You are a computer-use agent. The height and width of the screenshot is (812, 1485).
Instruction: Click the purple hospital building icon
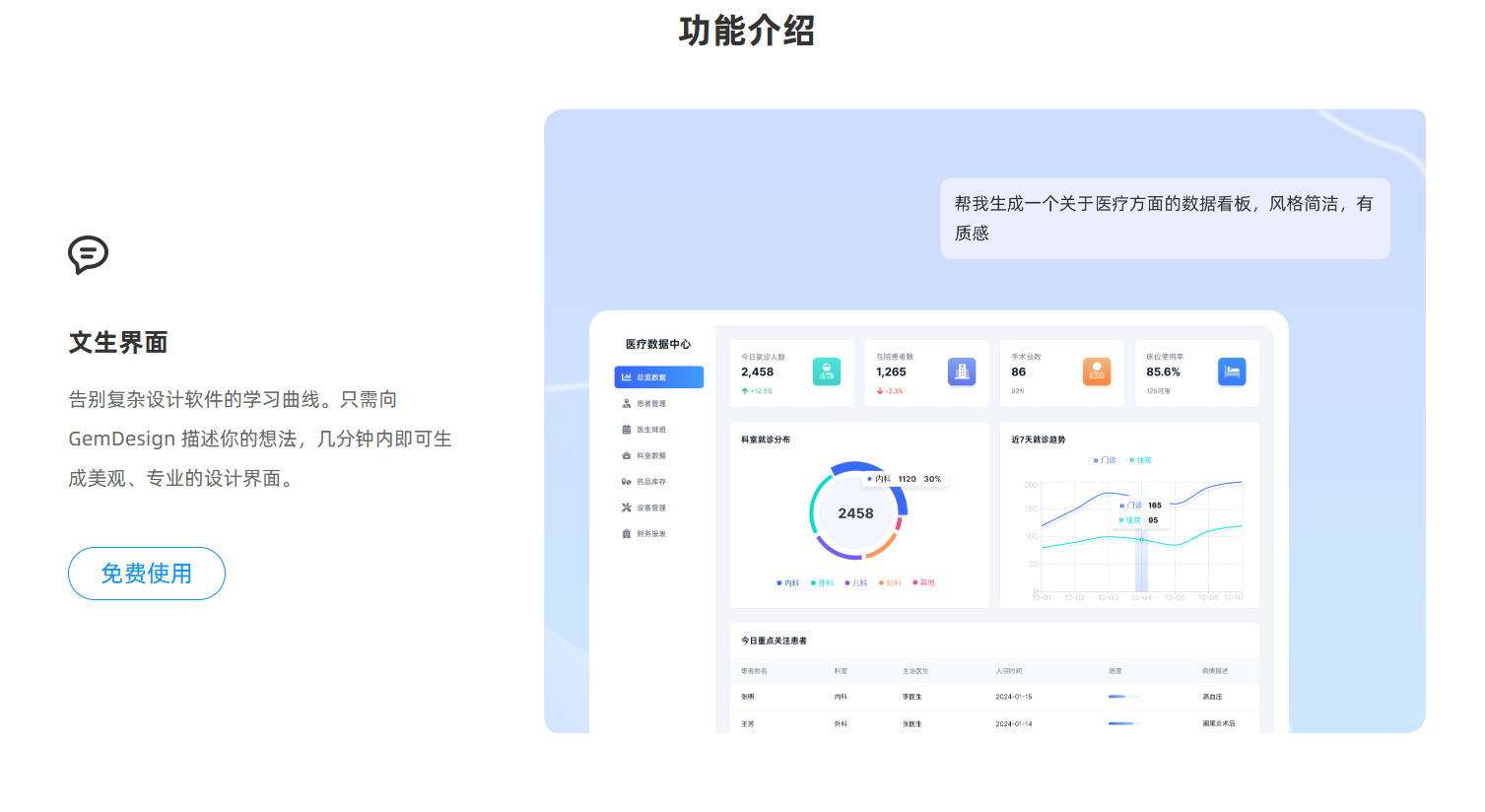click(x=962, y=372)
